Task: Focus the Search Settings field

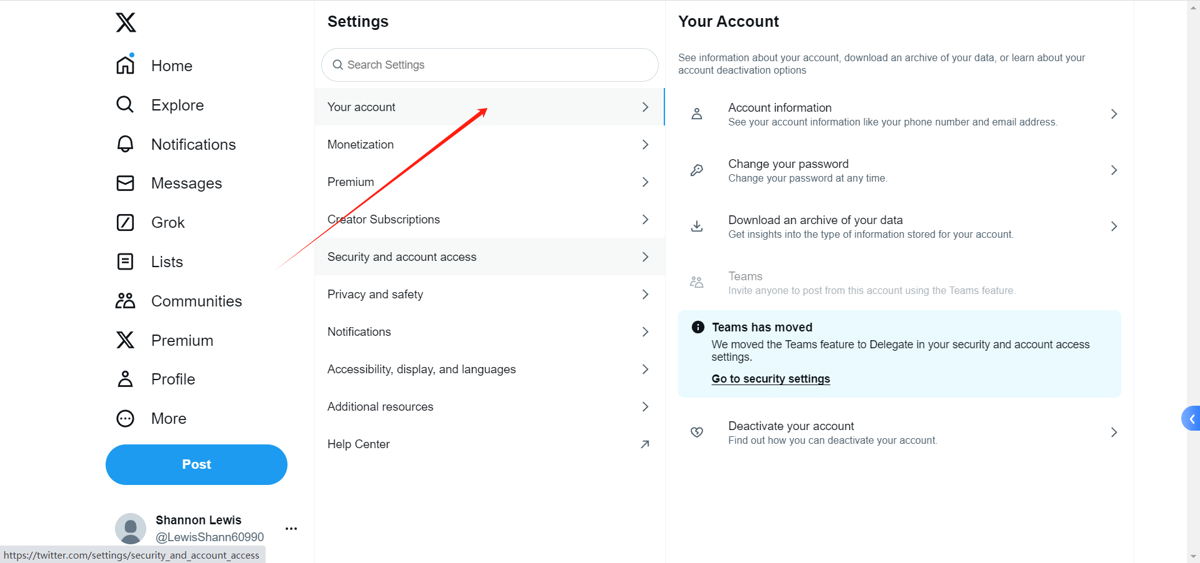Action: (490, 65)
